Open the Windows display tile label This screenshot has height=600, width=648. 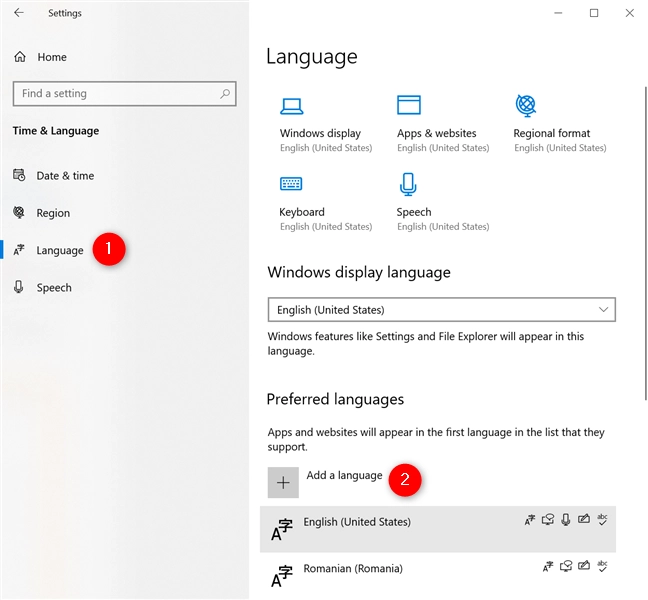pyautogui.click(x=320, y=133)
